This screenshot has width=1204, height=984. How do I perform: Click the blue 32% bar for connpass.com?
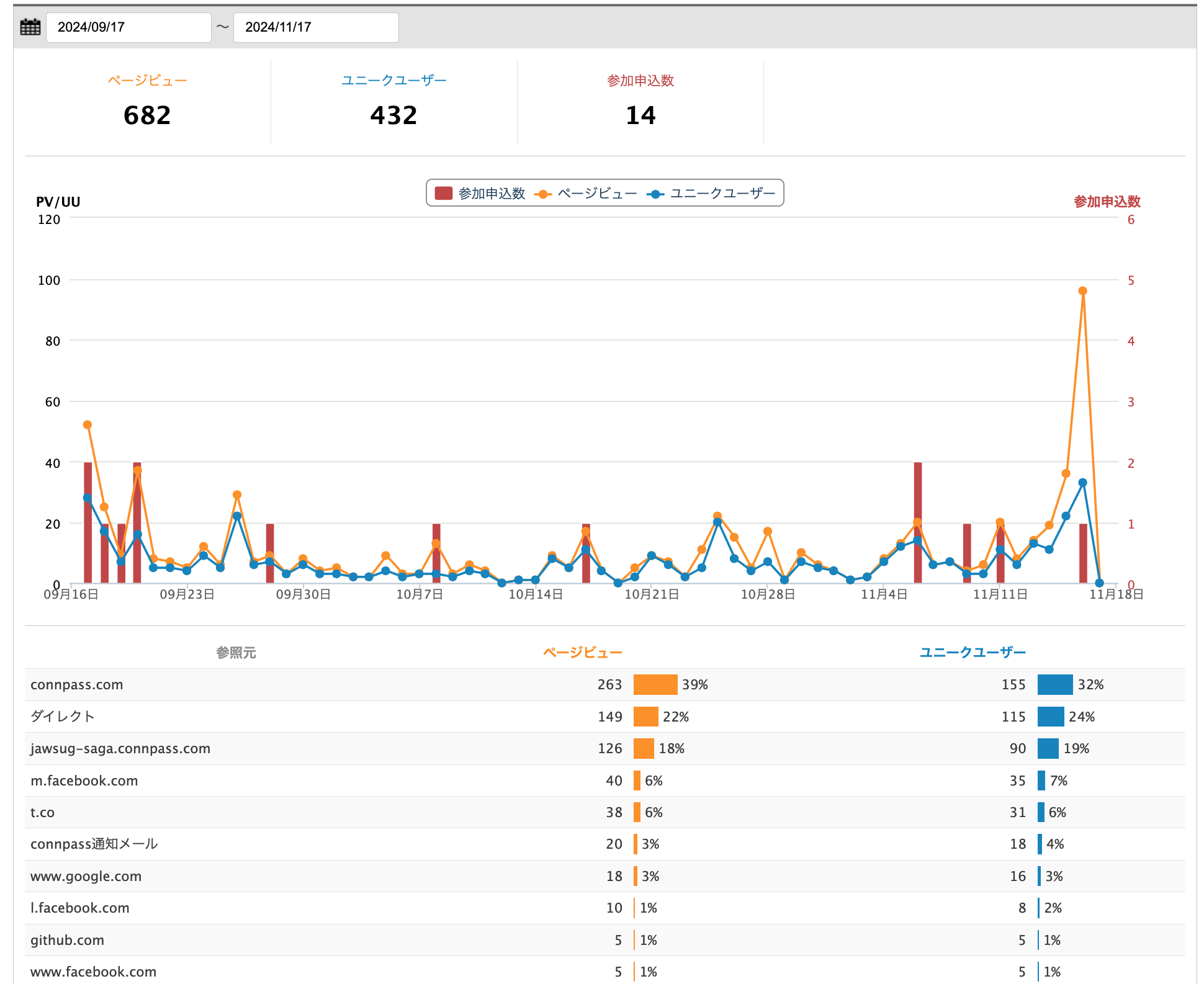pyautogui.click(x=1055, y=684)
